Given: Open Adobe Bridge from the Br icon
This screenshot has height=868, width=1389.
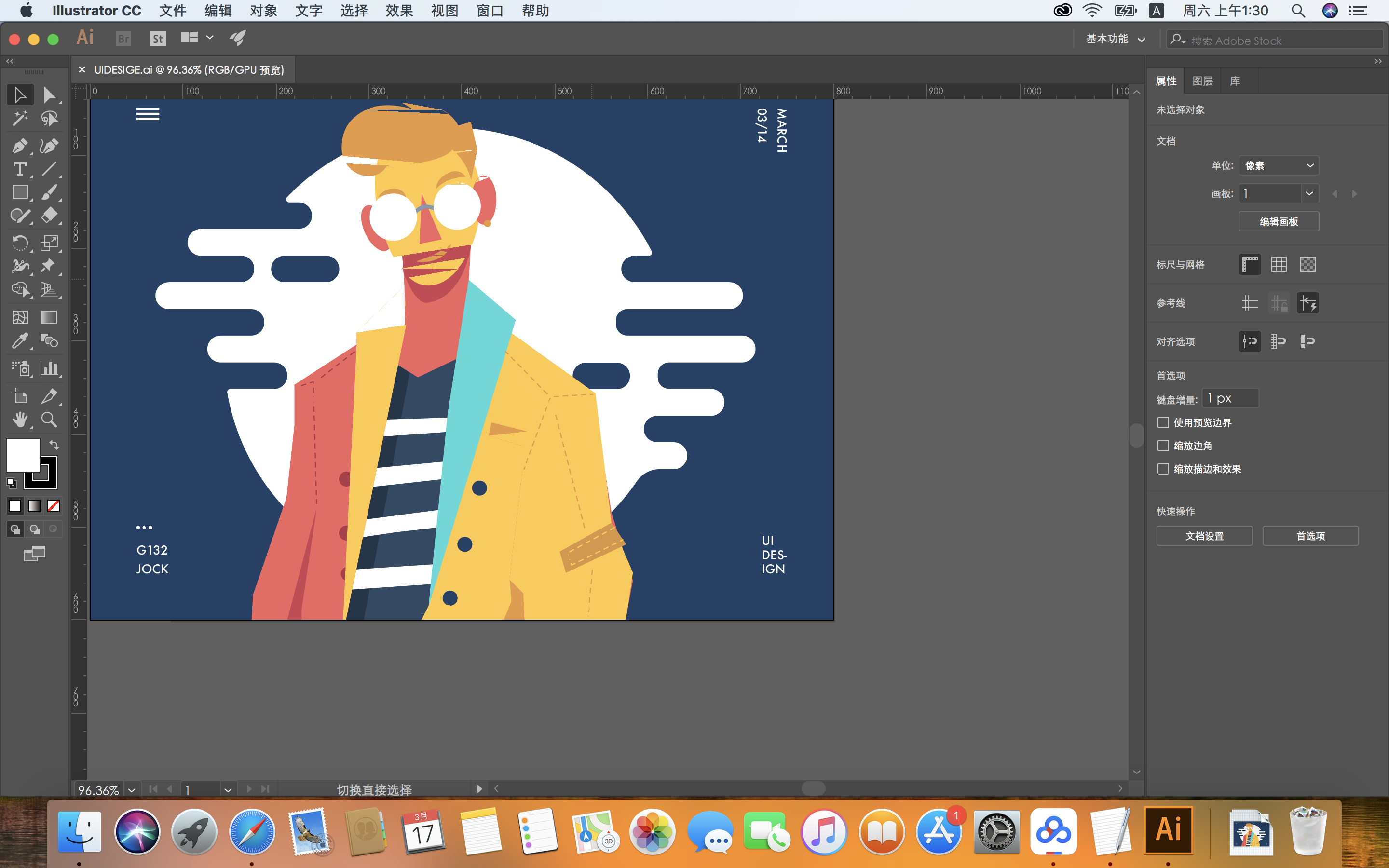Looking at the screenshot, I should 123,39.
